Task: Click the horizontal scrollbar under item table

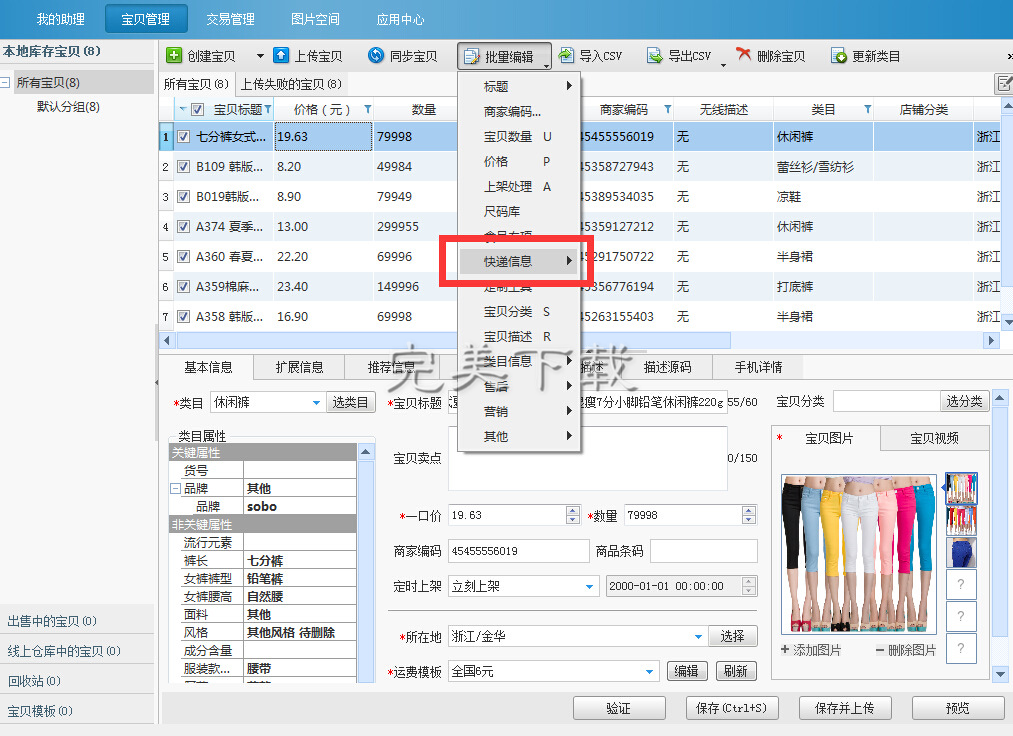Action: 450,341
